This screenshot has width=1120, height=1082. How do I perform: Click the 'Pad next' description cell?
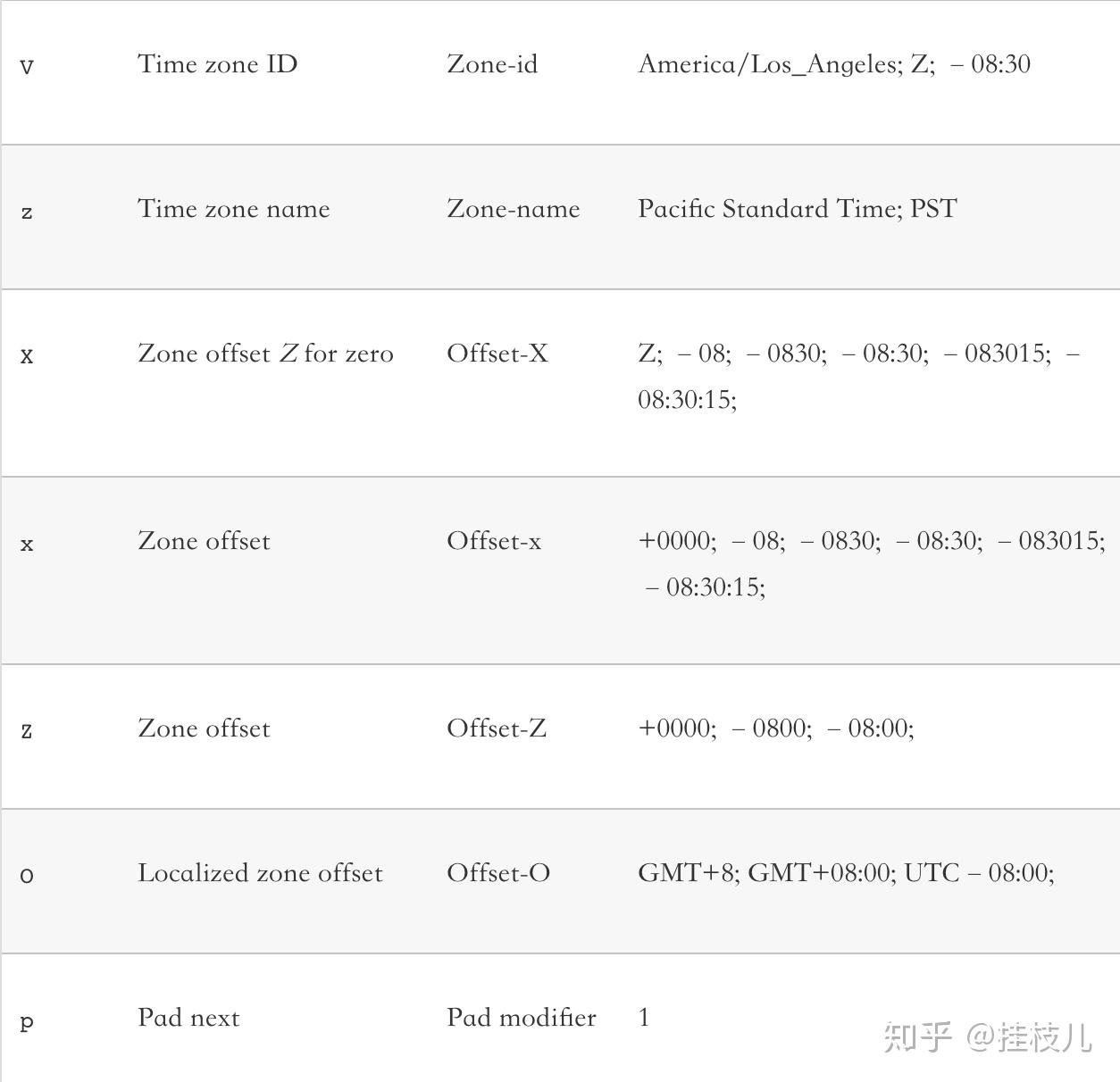pos(188,1018)
